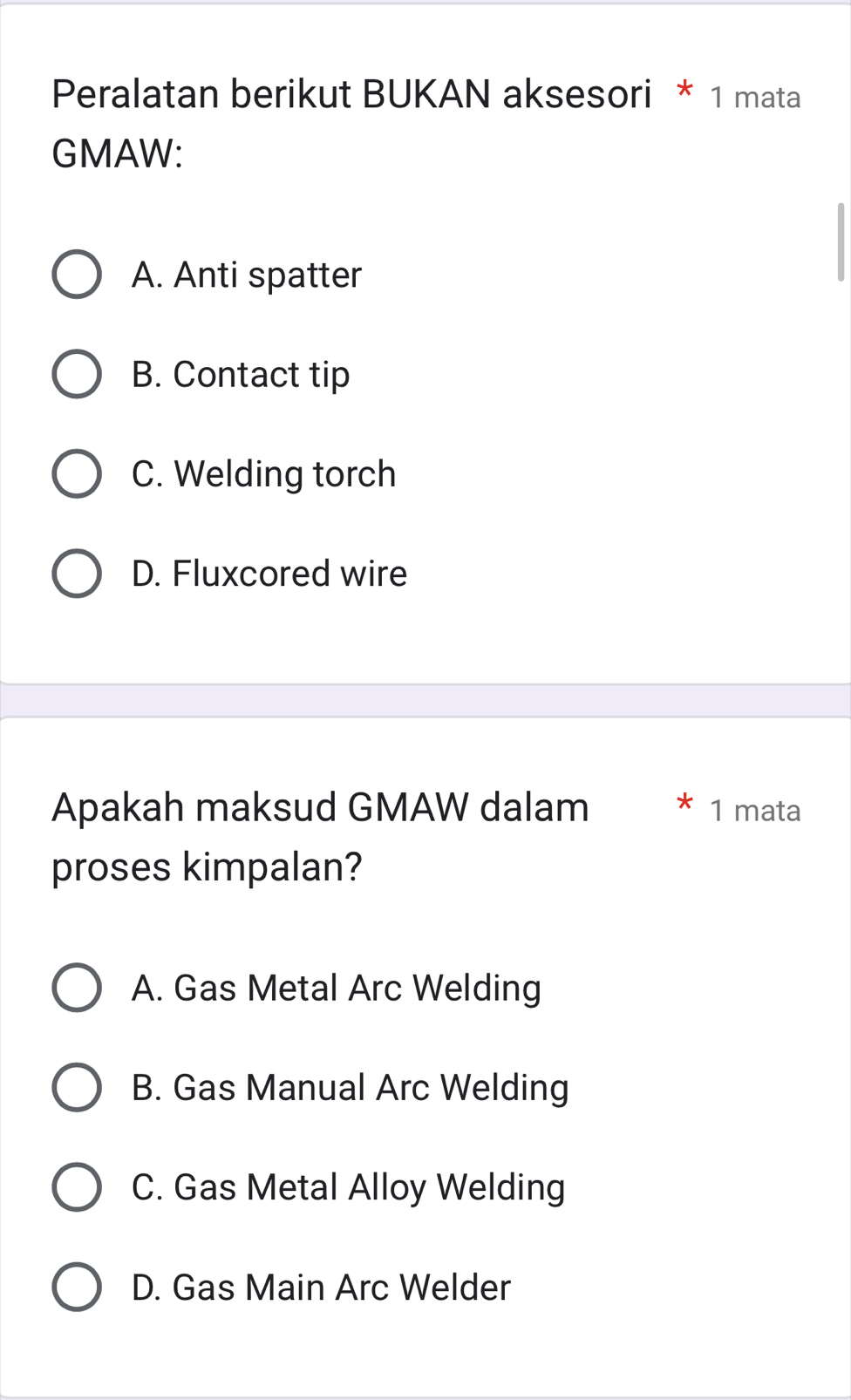The width and height of the screenshot is (851, 1400).
Task: Click the 'Welding torch' answer label
Action: coord(264,474)
